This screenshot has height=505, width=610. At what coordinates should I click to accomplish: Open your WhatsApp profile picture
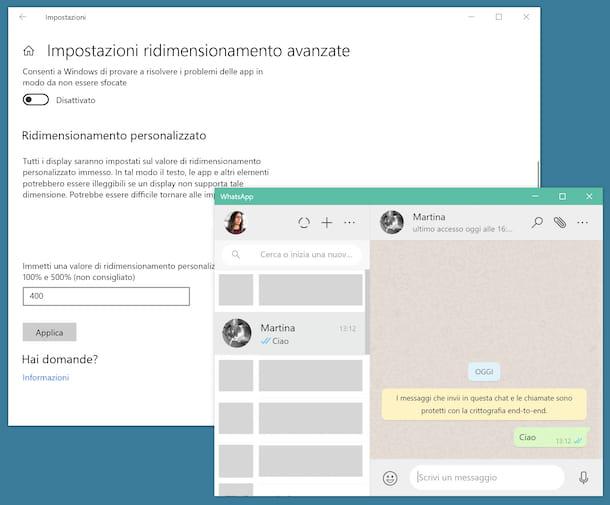pos(235,222)
